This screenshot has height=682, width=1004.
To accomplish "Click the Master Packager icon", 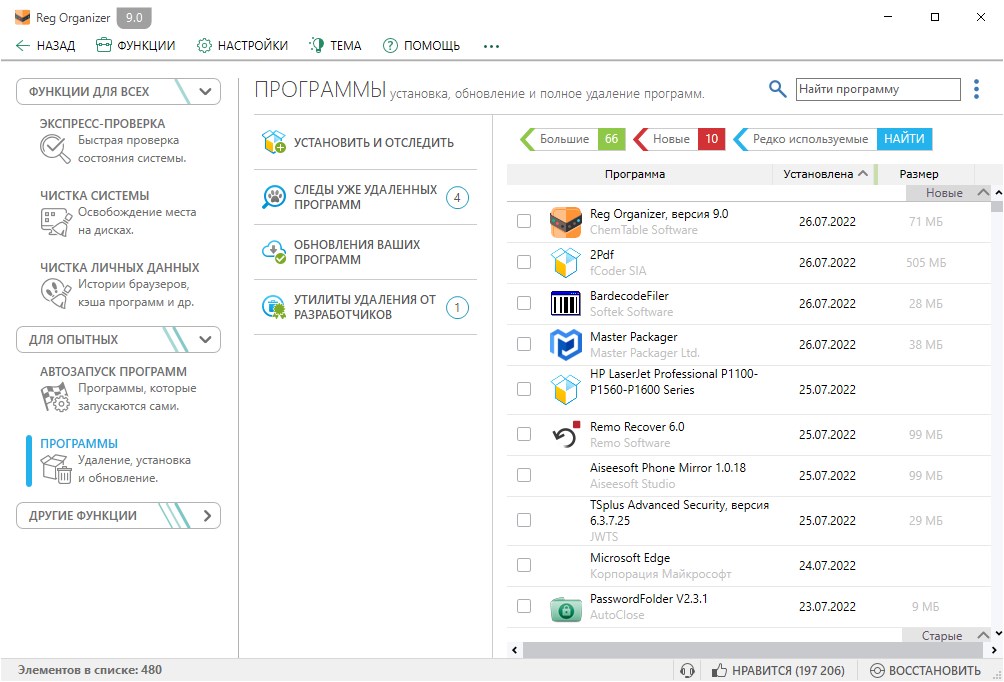I will click(565, 345).
